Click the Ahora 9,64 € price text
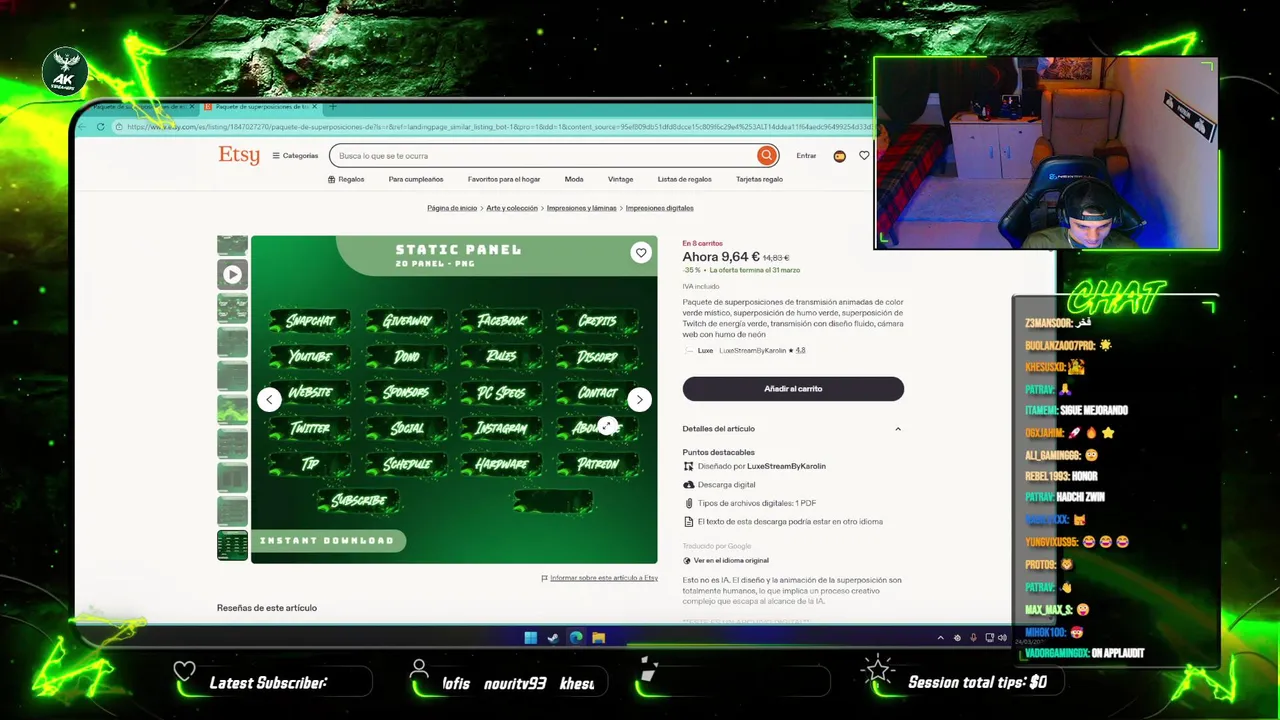1280x720 pixels. tap(721, 257)
